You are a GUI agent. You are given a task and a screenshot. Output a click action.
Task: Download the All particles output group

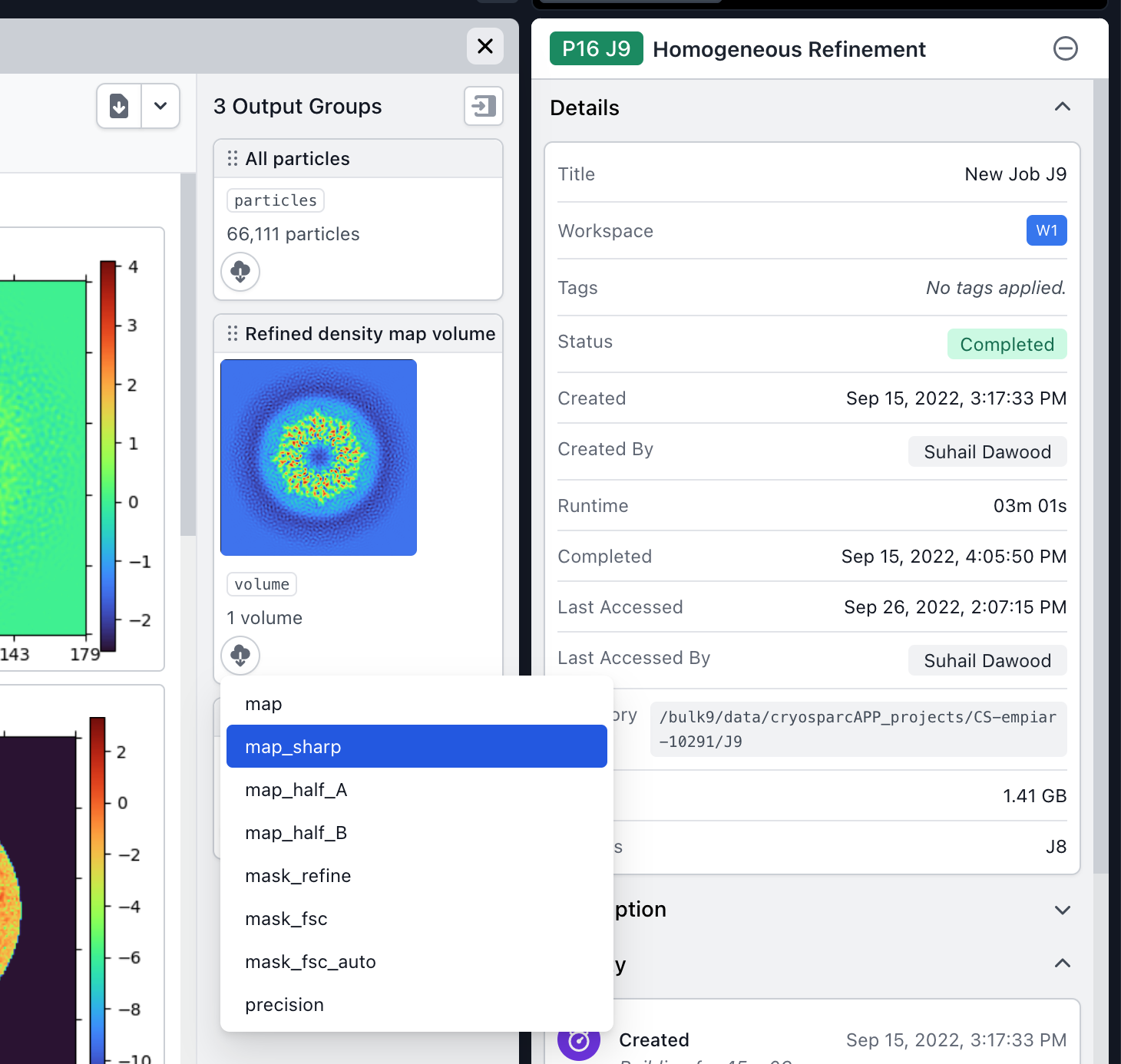pyautogui.click(x=240, y=272)
